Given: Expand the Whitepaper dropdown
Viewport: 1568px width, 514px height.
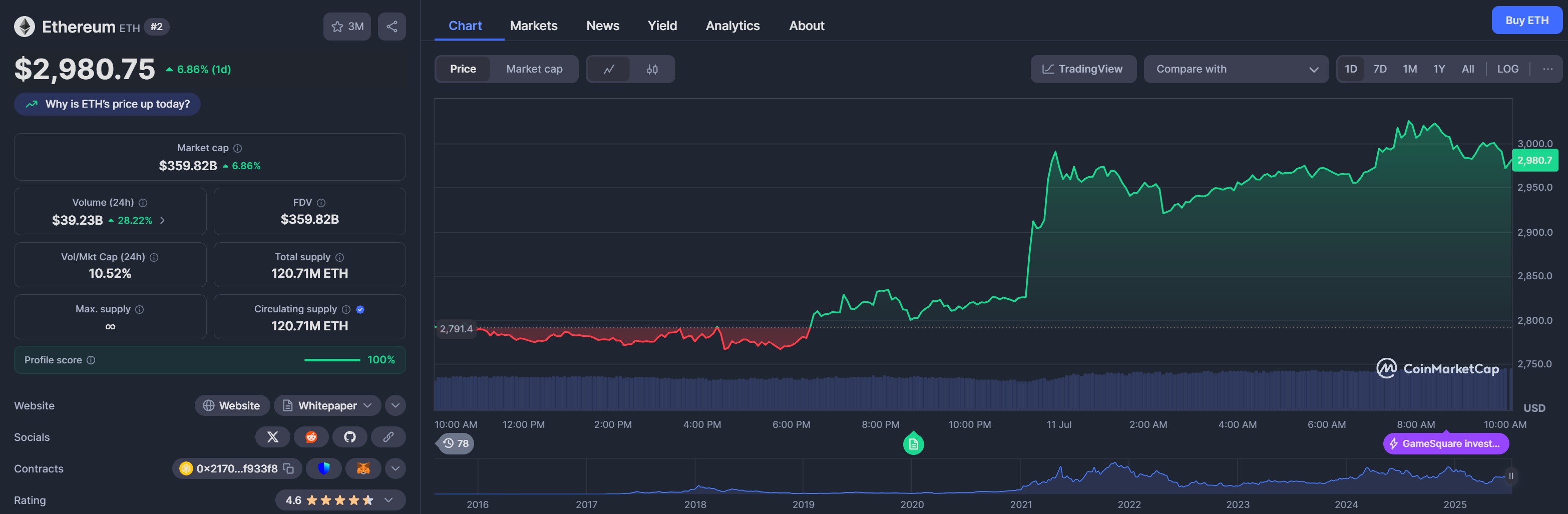Looking at the screenshot, I should (327, 405).
